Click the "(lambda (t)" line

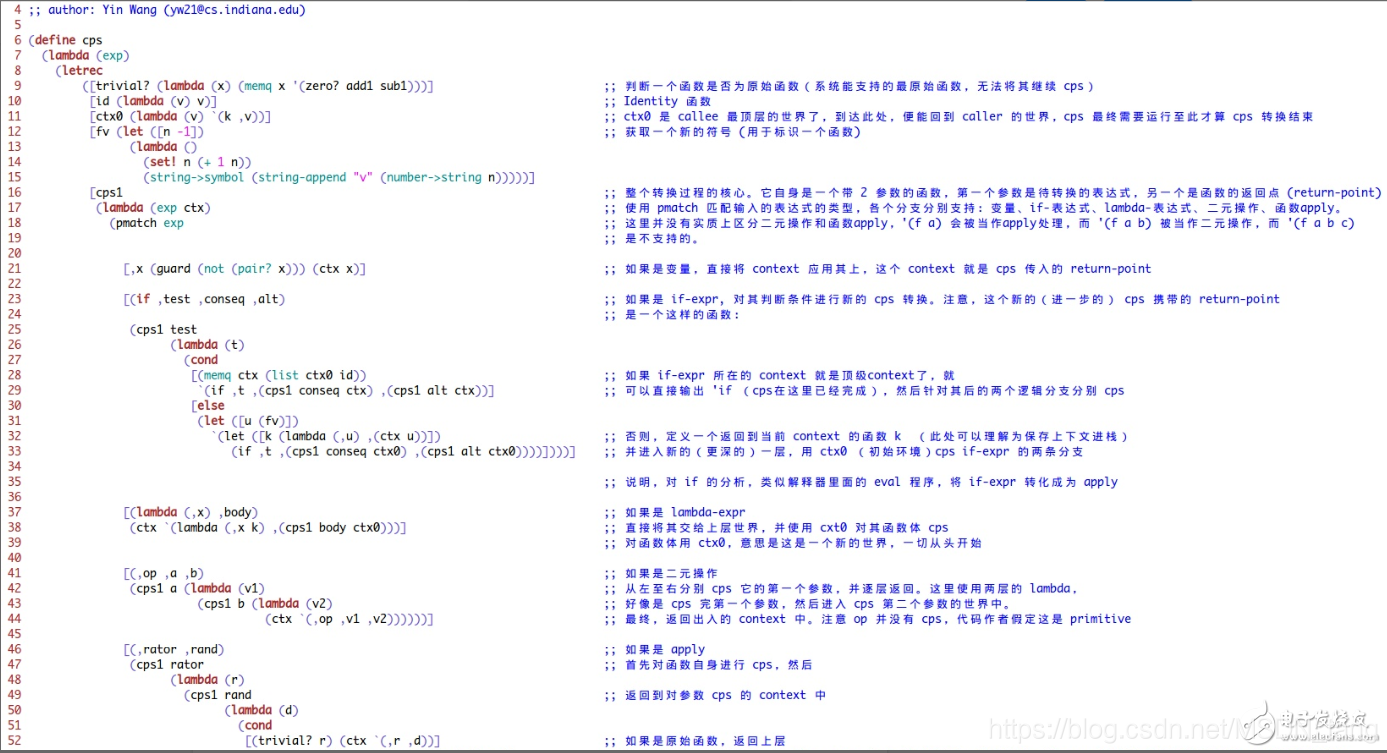[207, 345]
